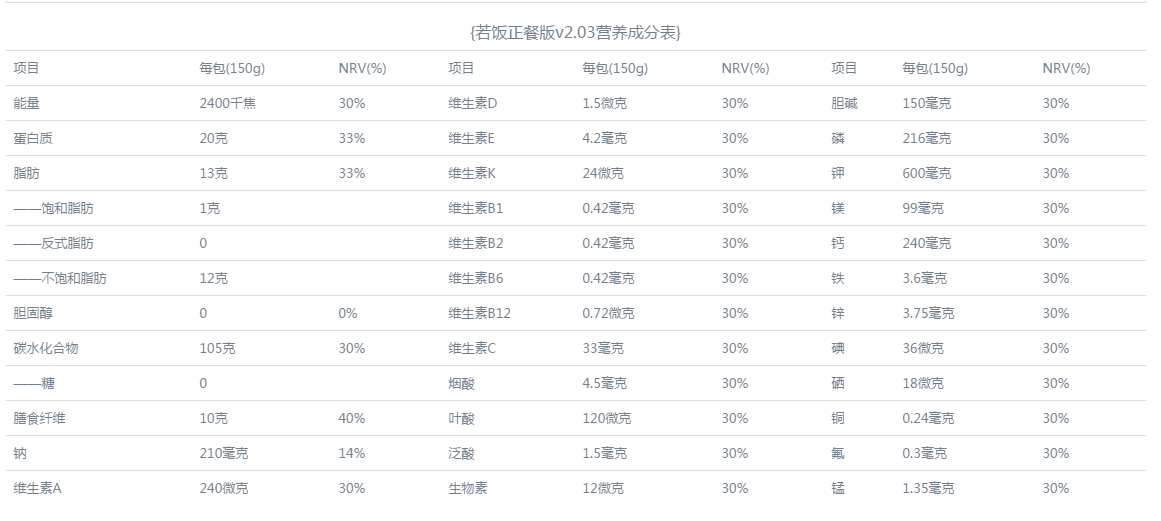Select the 碳水化合物 row label
The width and height of the screenshot is (1161, 521).
coord(46,348)
